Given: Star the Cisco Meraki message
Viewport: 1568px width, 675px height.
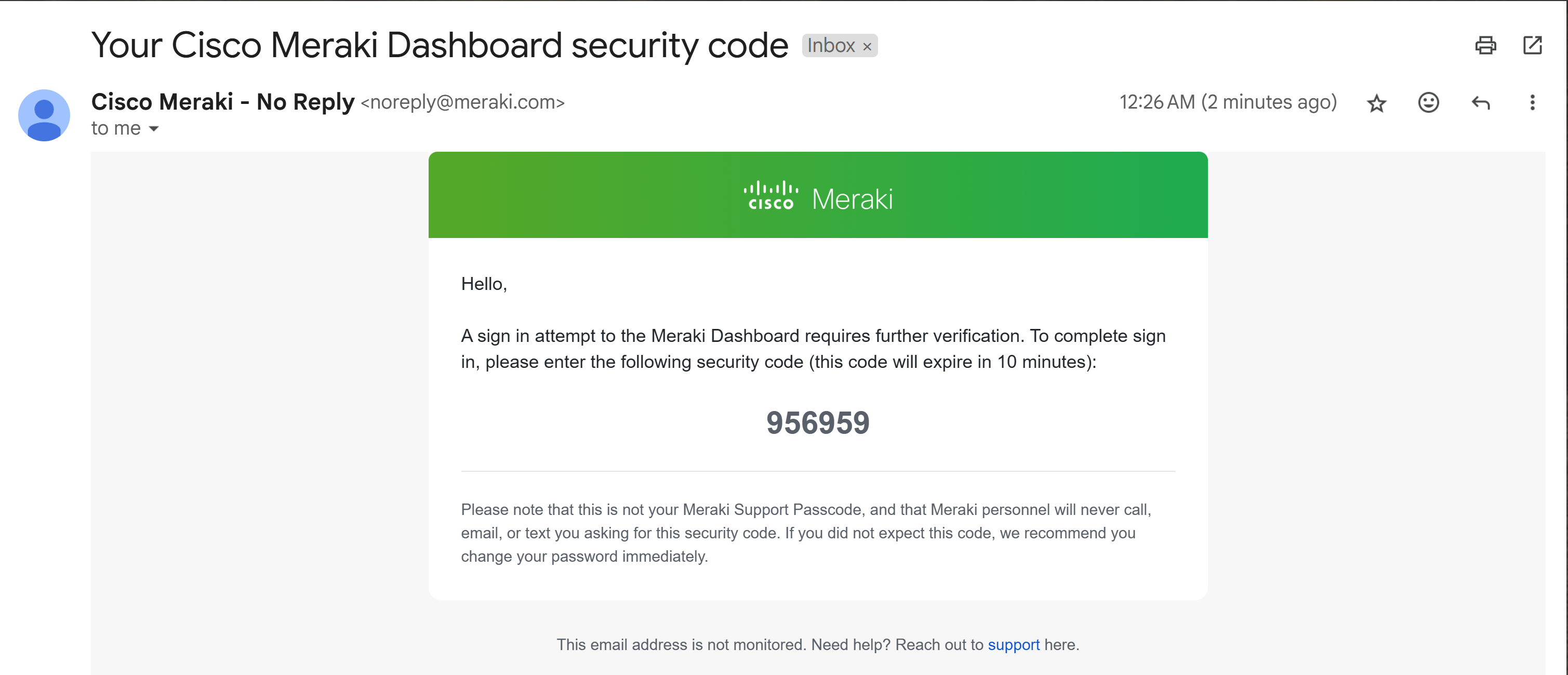Looking at the screenshot, I should coord(1376,103).
